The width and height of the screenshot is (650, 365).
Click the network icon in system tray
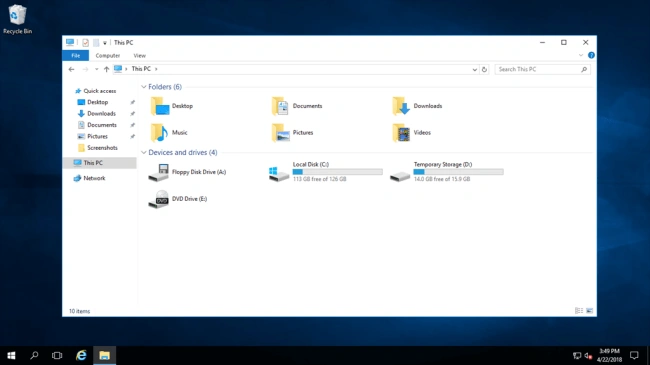[577, 356]
